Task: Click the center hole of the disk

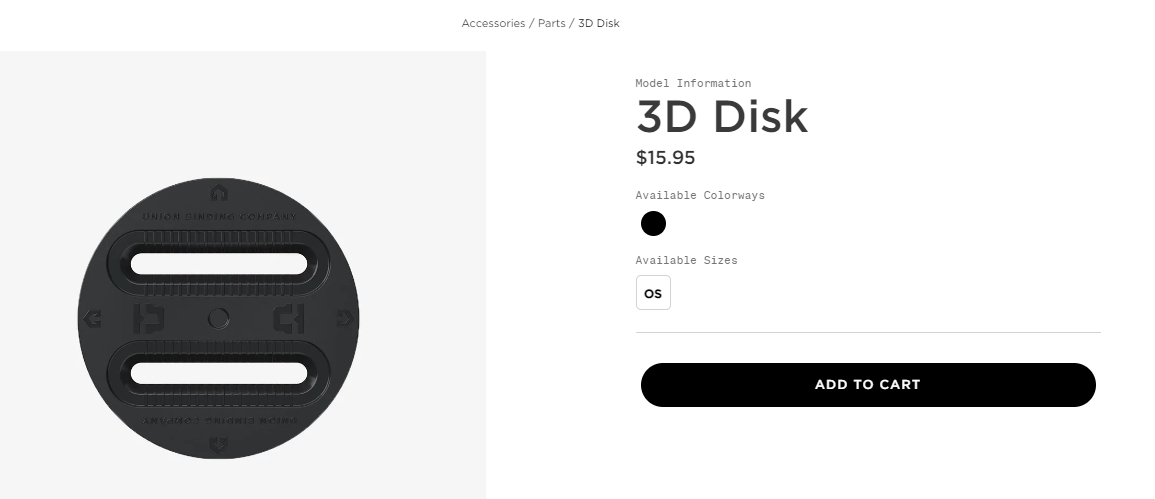Action: 218,319
